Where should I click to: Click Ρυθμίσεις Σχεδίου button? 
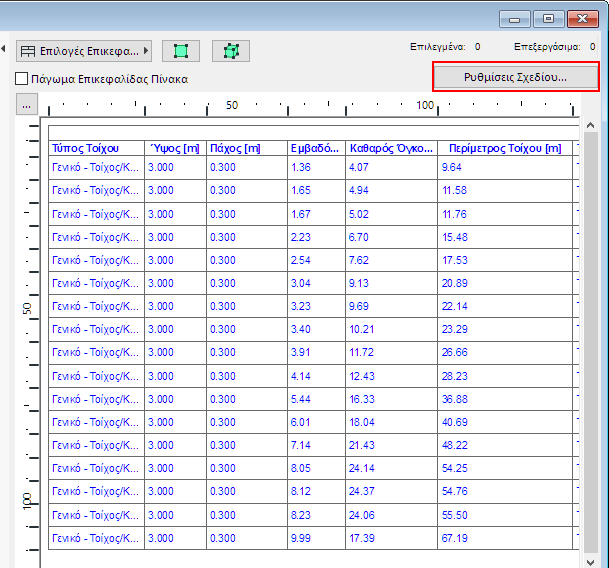click(515, 76)
